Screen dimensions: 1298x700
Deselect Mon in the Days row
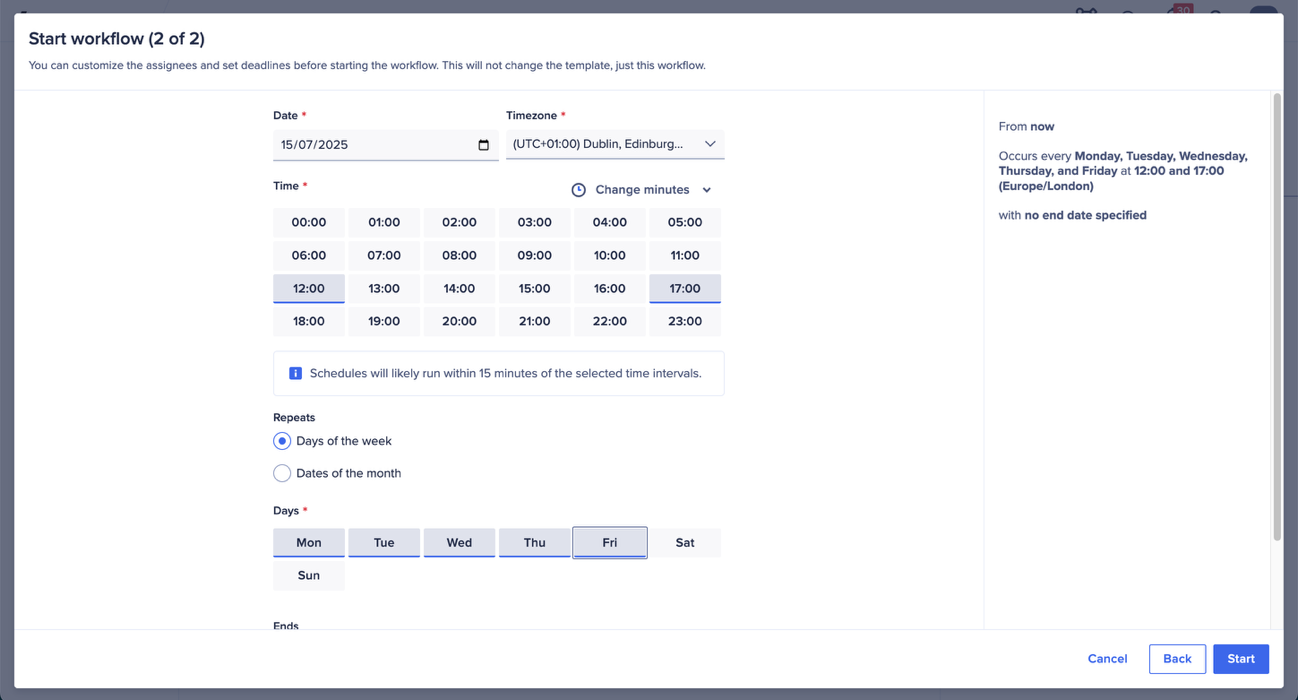click(309, 542)
